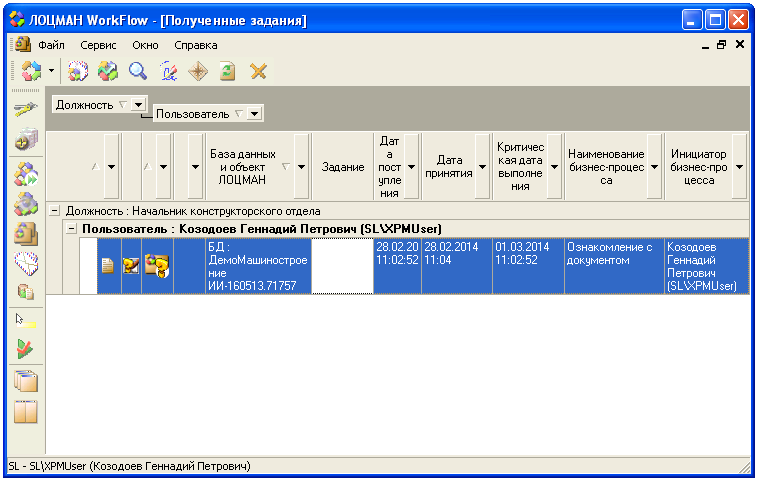Image resolution: width=759 pixels, height=483 pixels.
Task: Open filter arrow of Дата принятия column
Action: click(x=483, y=167)
